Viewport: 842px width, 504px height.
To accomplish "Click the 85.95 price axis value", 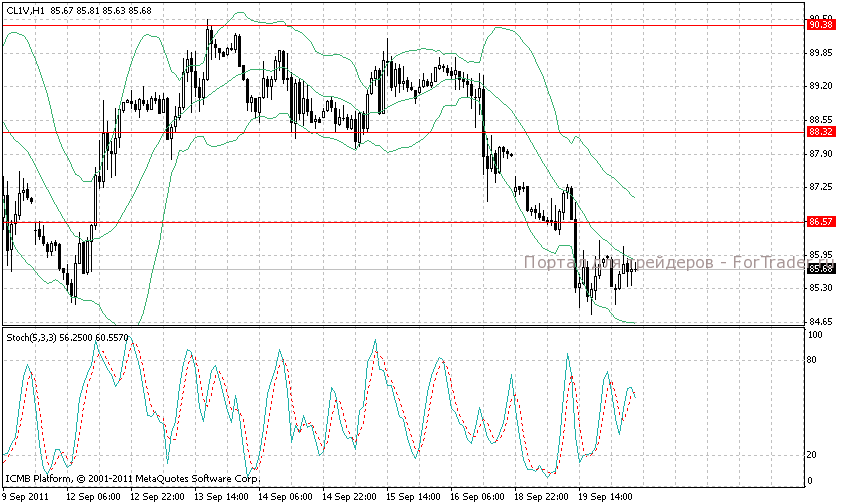I will 821,254.
